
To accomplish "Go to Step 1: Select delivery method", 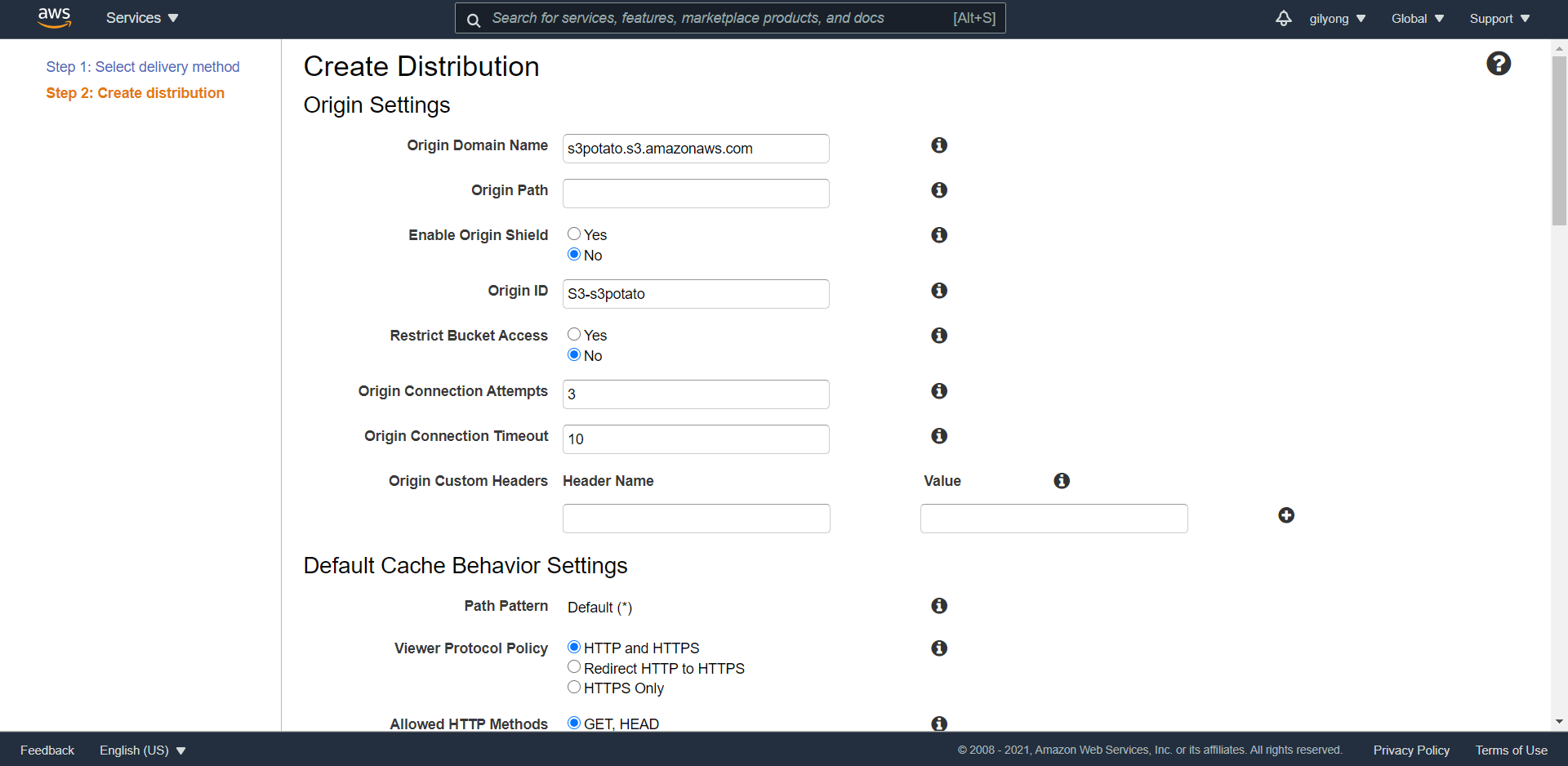I will tap(143, 67).
